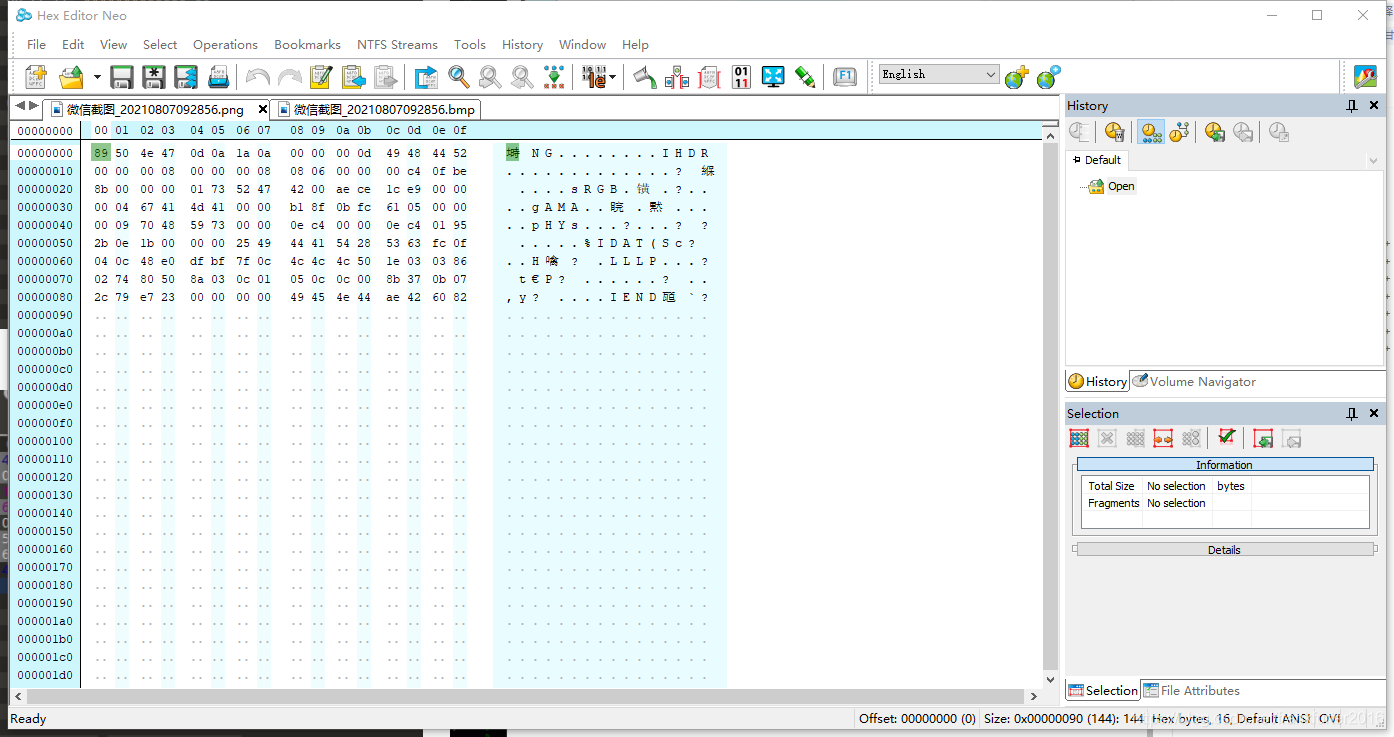The width and height of the screenshot is (1394, 737).
Task: Click the tab scroll left arrow
Action: pyautogui.click(x=19, y=106)
